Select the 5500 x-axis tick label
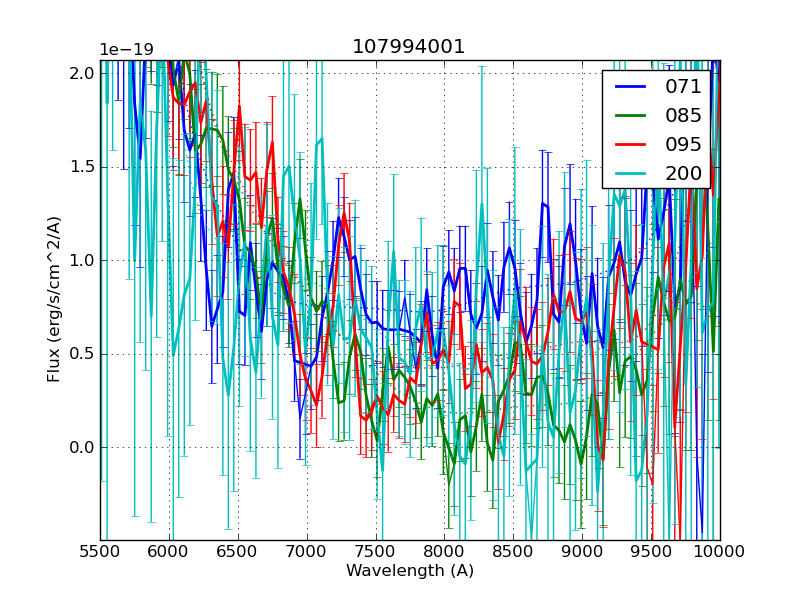800x600 pixels. click(100, 552)
